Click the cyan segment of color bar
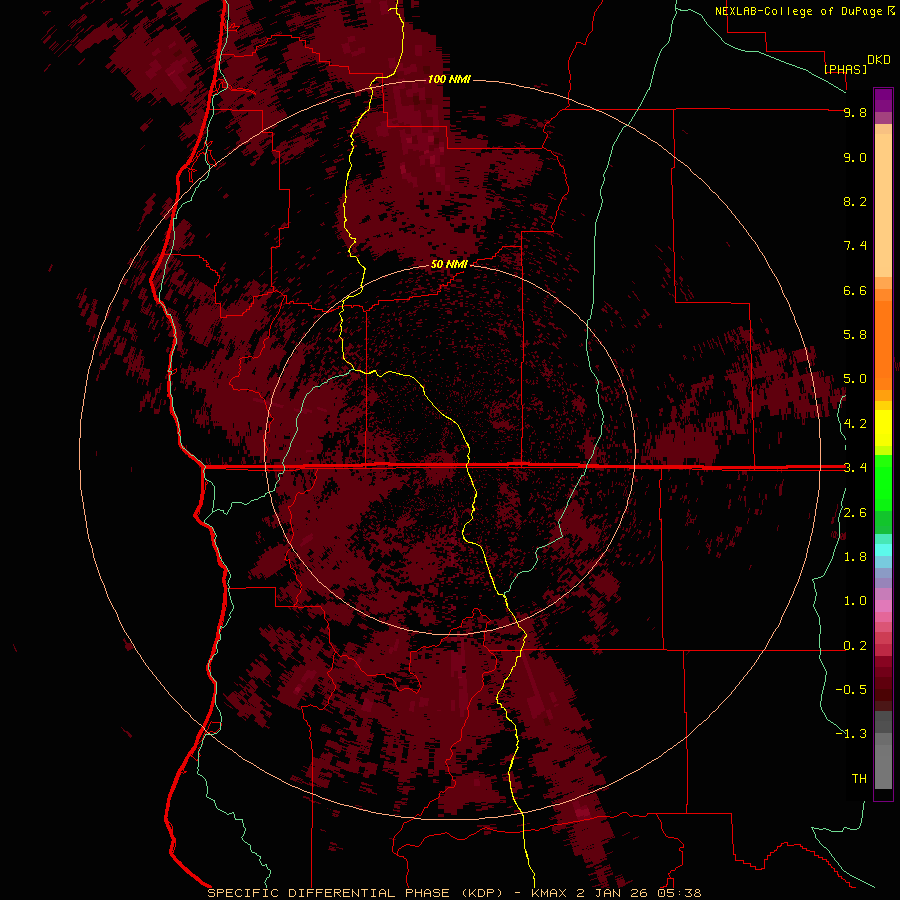The height and width of the screenshot is (900, 900). (883, 550)
